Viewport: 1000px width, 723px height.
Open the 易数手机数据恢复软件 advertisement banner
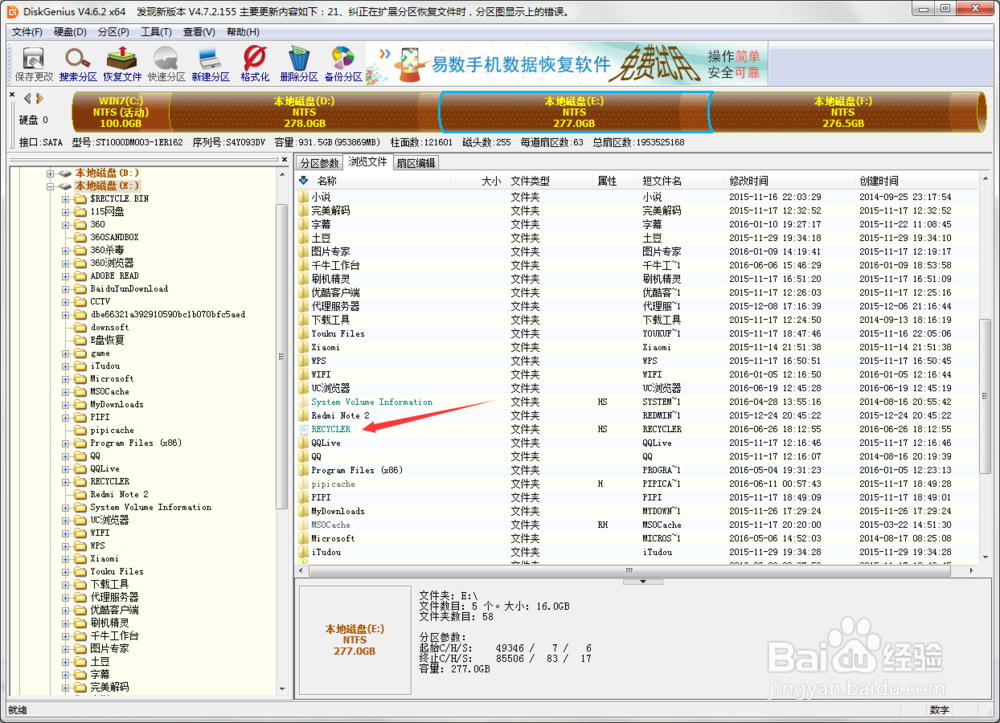567,64
